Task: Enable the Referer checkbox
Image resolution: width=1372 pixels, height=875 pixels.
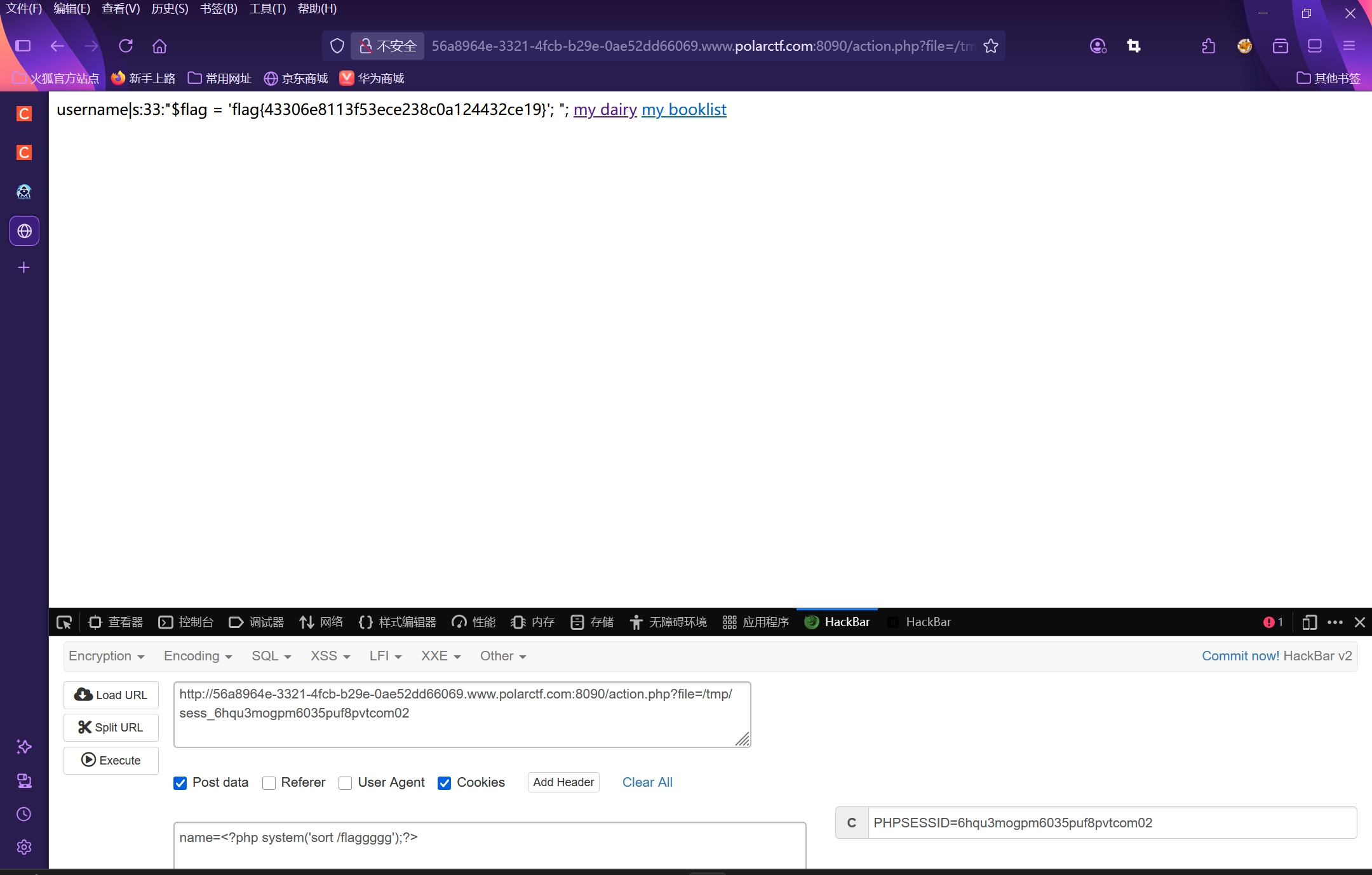Action: tap(269, 783)
